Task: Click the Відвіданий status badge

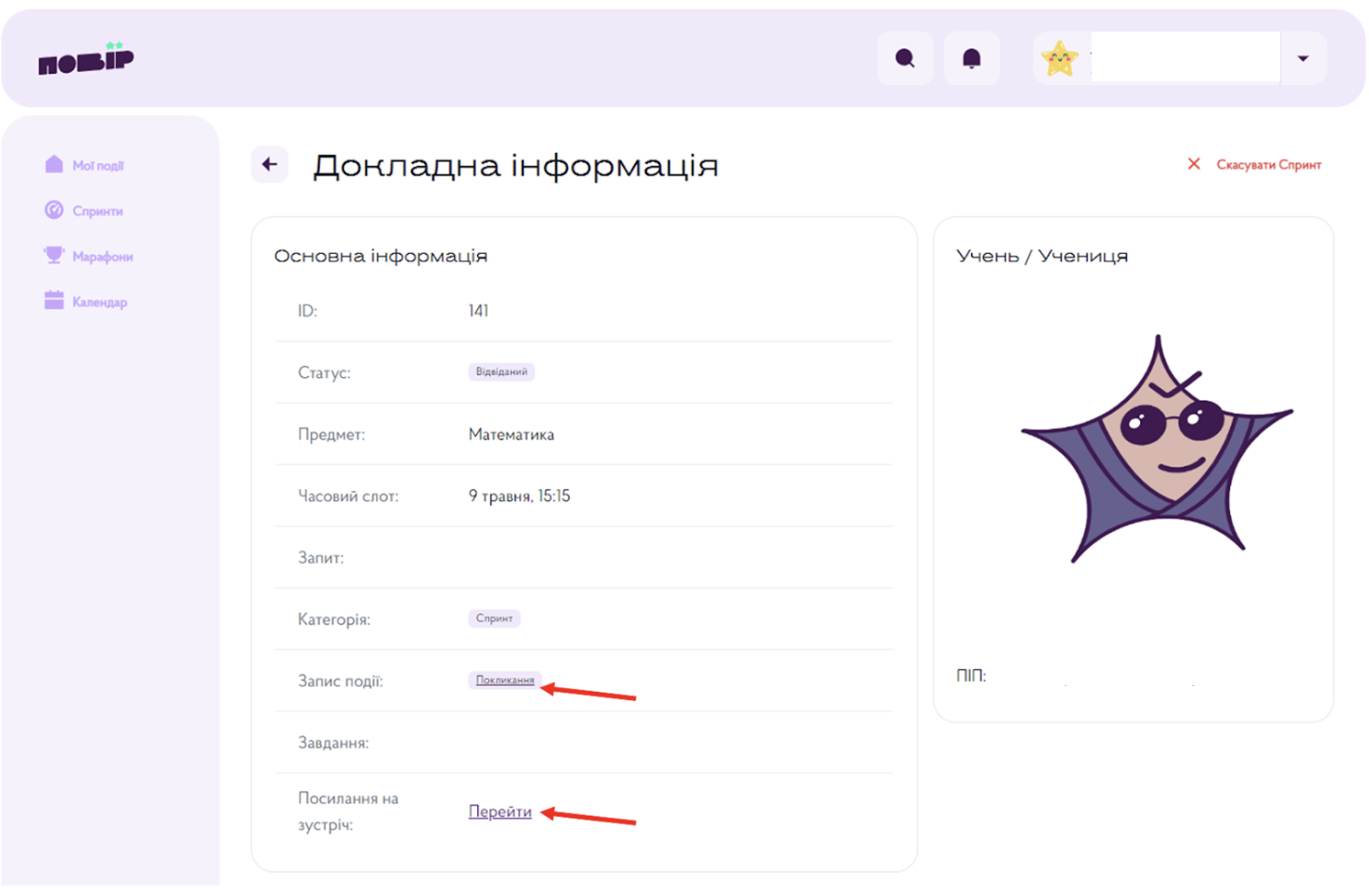Action: [x=501, y=371]
